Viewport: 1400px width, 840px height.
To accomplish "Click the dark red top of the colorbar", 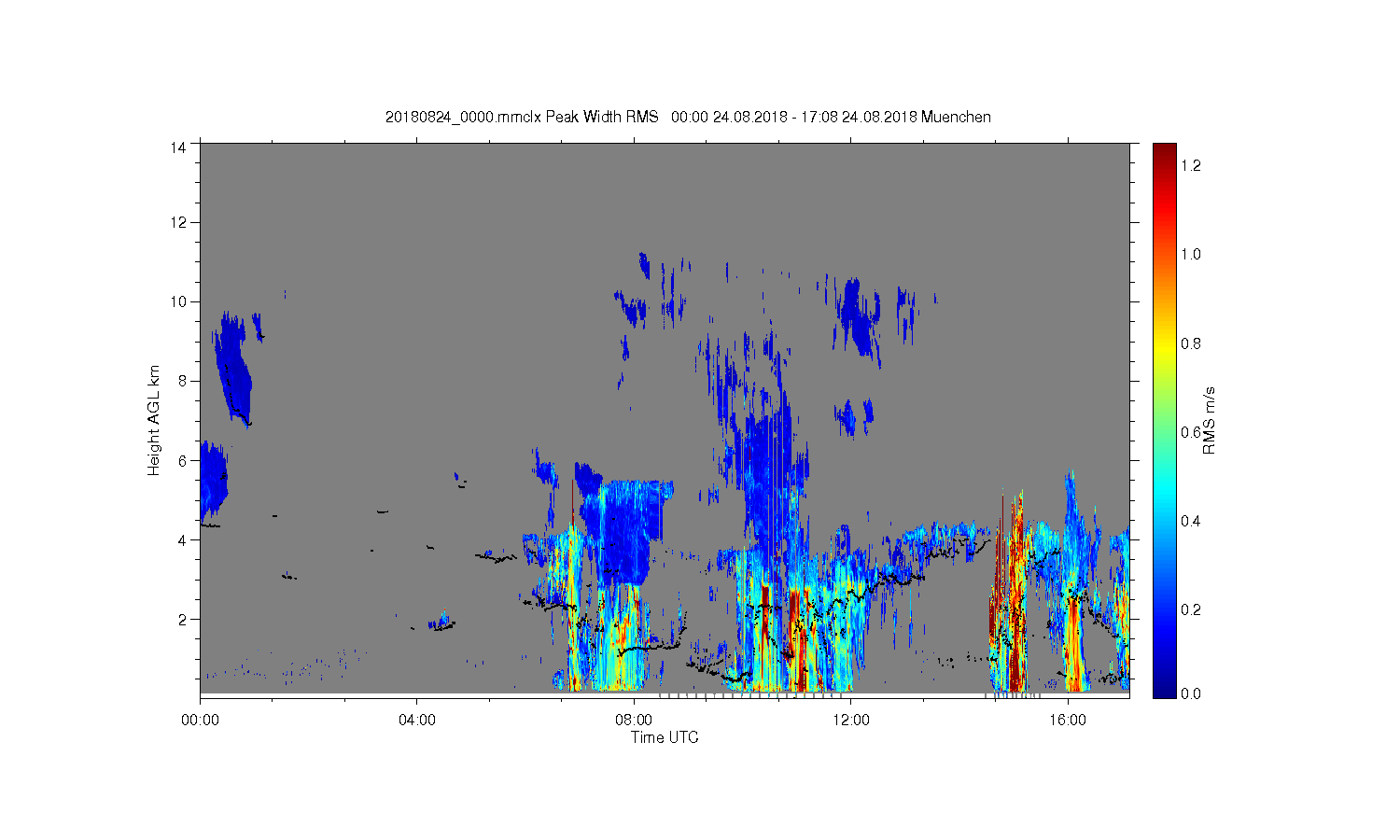I will 1164,154.
